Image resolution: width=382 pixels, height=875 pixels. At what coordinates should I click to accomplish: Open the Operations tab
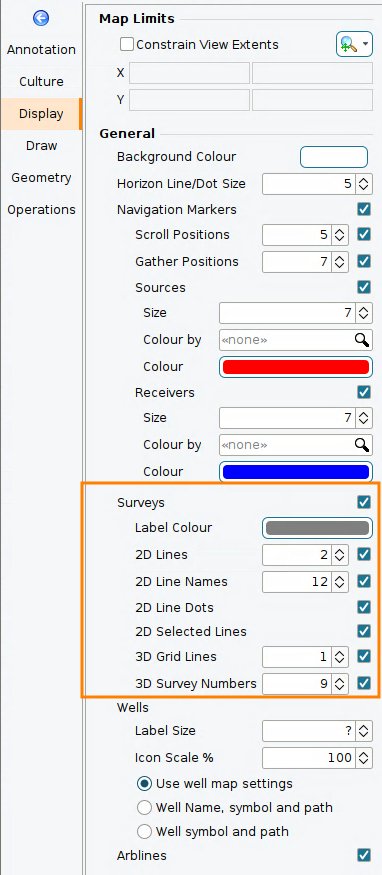click(41, 210)
